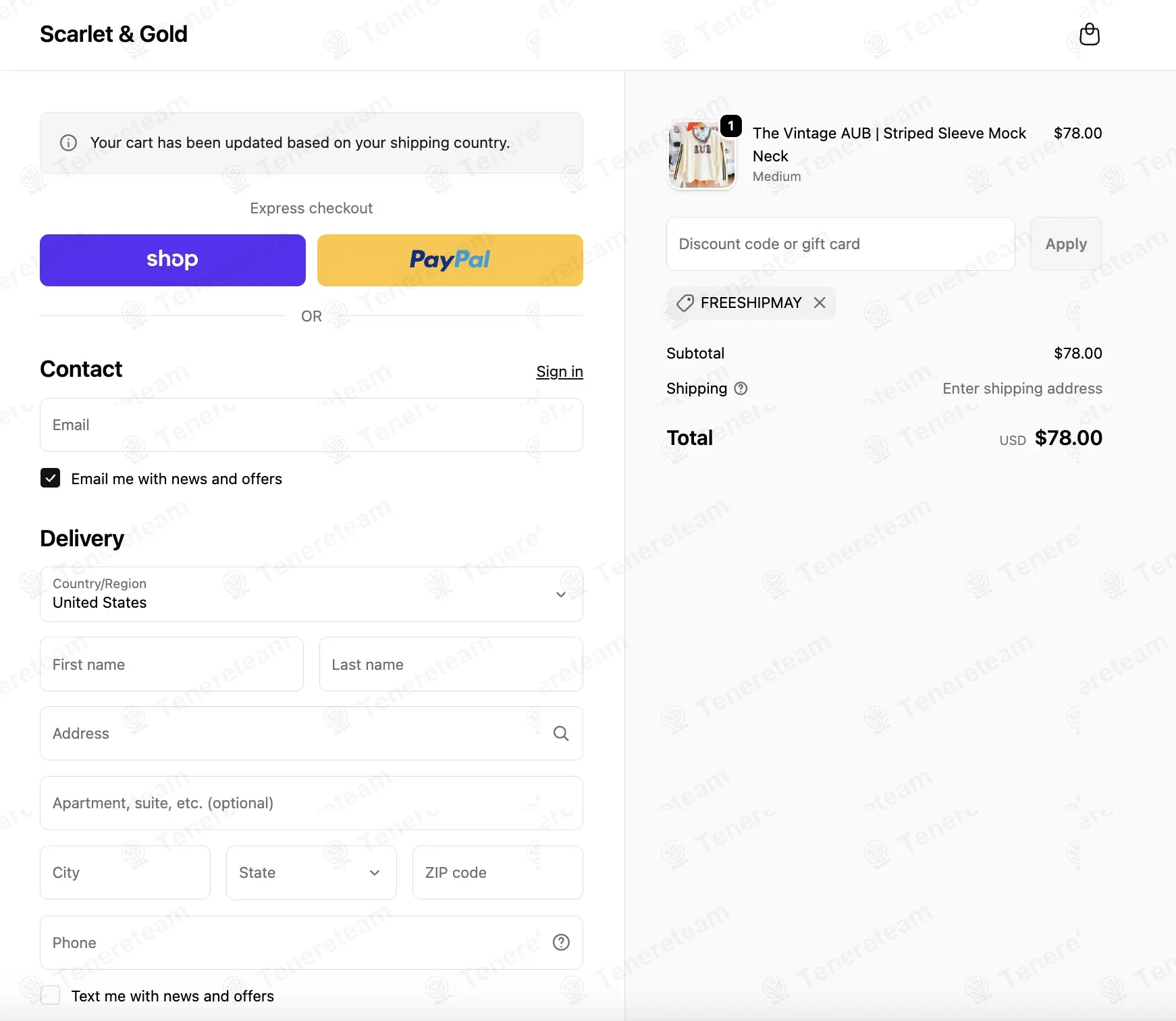This screenshot has height=1021, width=1176.
Task: Pay with Shop Pay express button
Action: (173, 260)
